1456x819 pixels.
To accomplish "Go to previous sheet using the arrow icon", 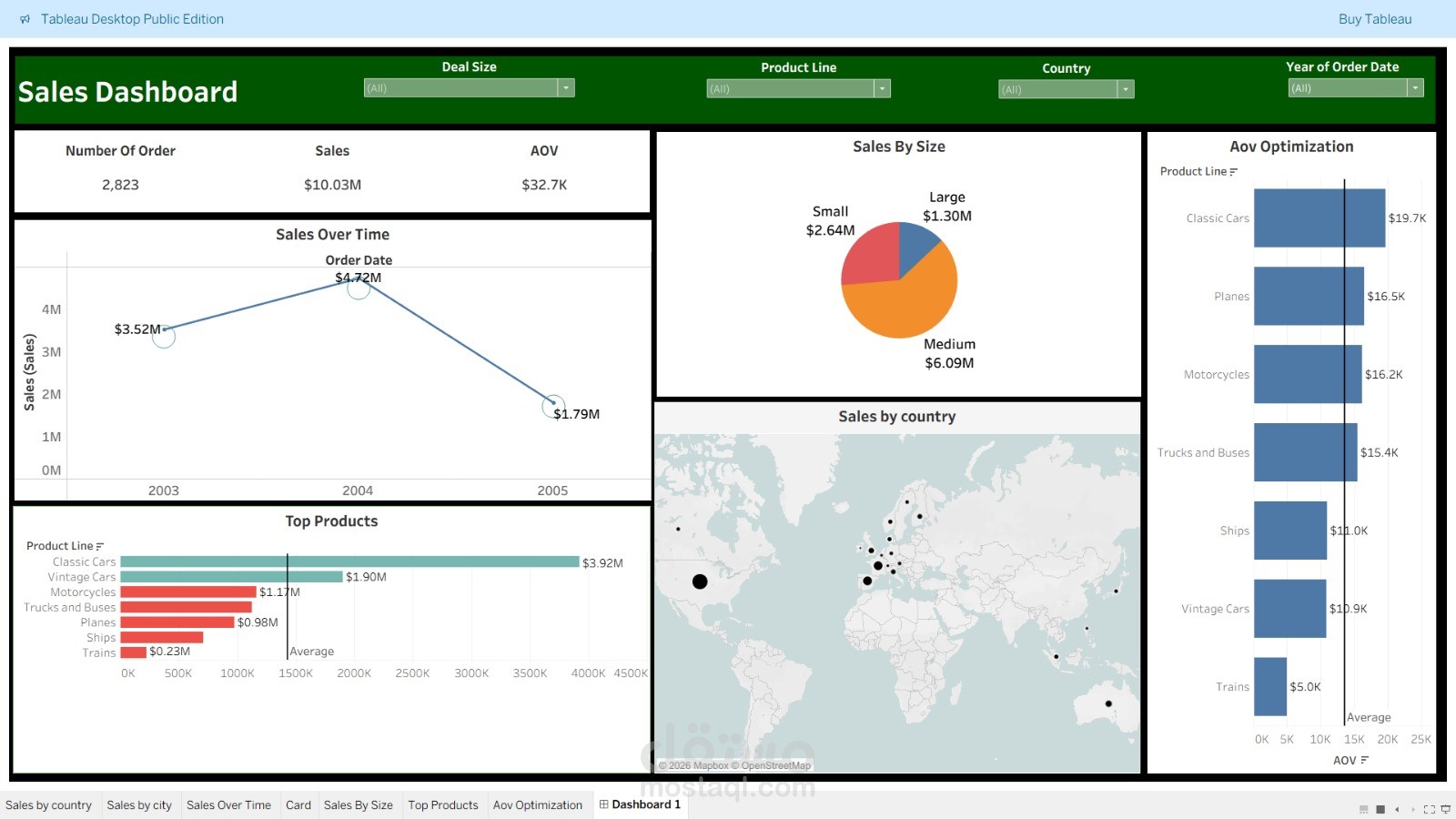I will (1397, 809).
